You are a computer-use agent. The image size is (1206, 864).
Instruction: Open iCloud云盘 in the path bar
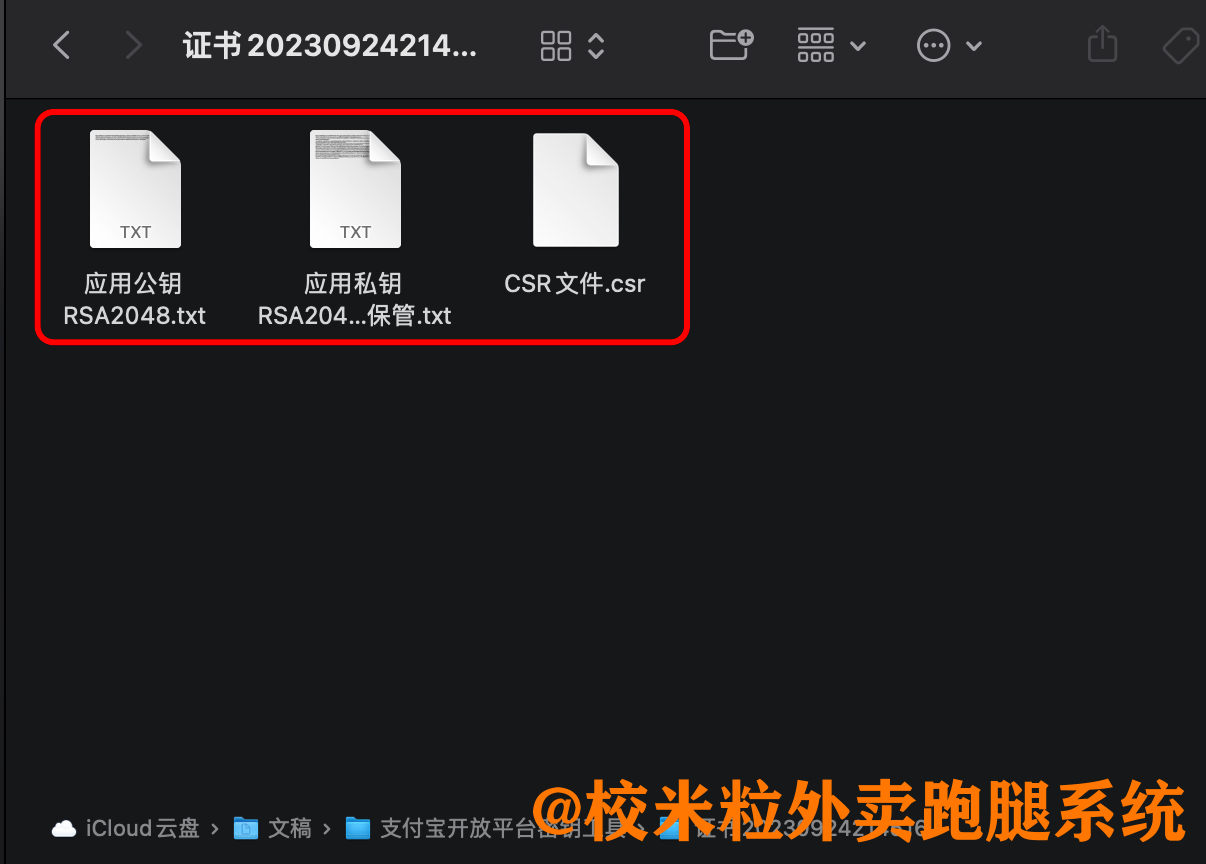pyautogui.click(x=126, y=828)
